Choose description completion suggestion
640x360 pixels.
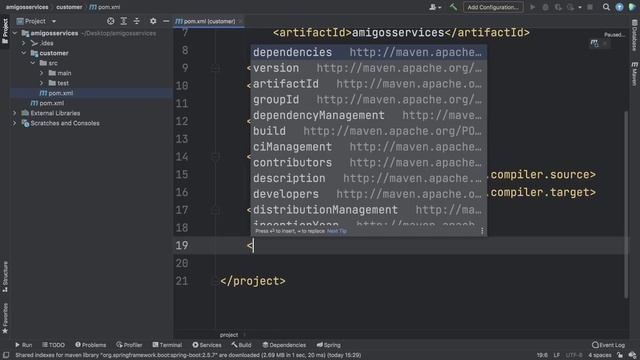tap(369, 178)
